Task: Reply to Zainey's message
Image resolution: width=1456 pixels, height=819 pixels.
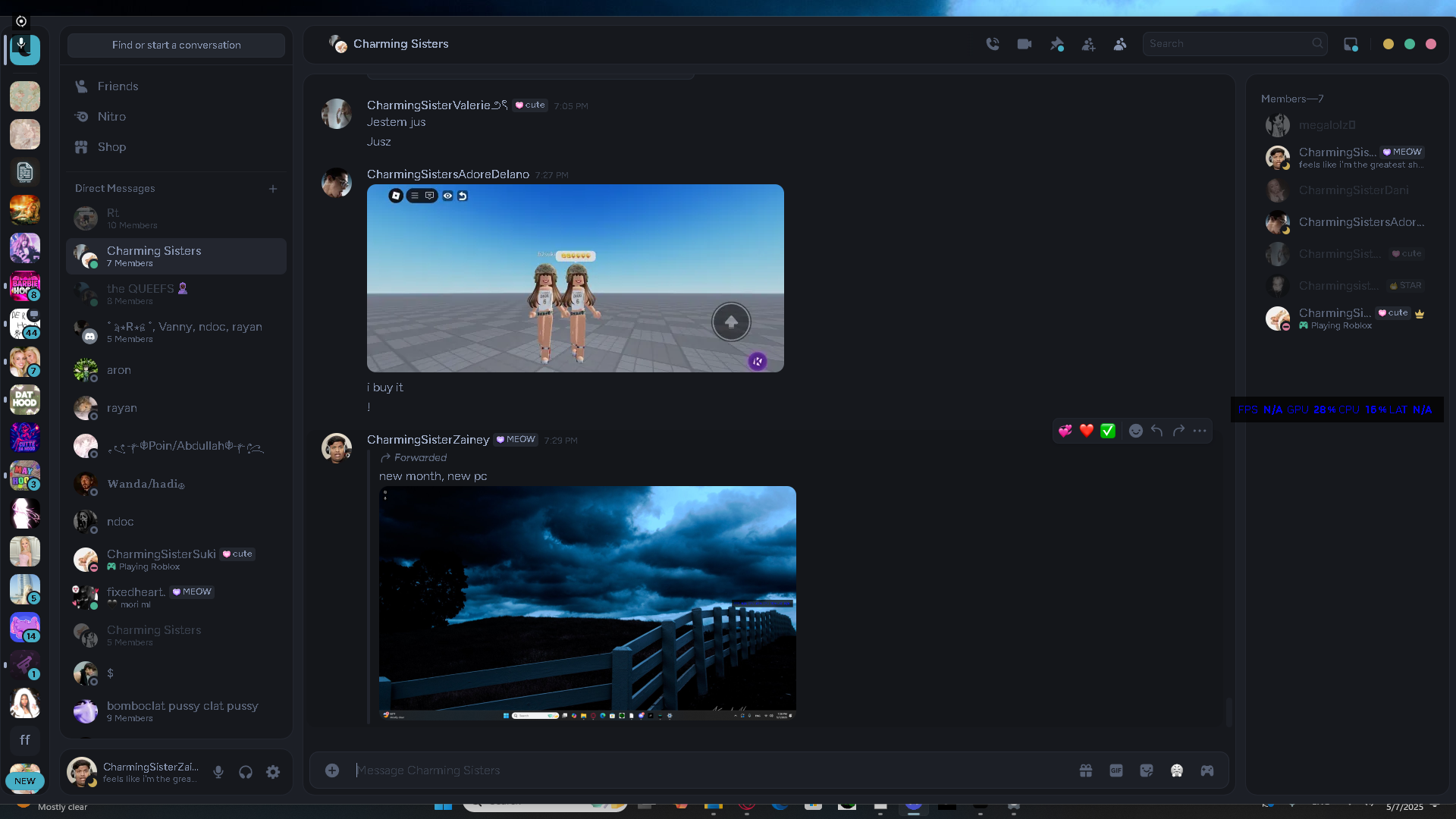Action: (1157, 431)
